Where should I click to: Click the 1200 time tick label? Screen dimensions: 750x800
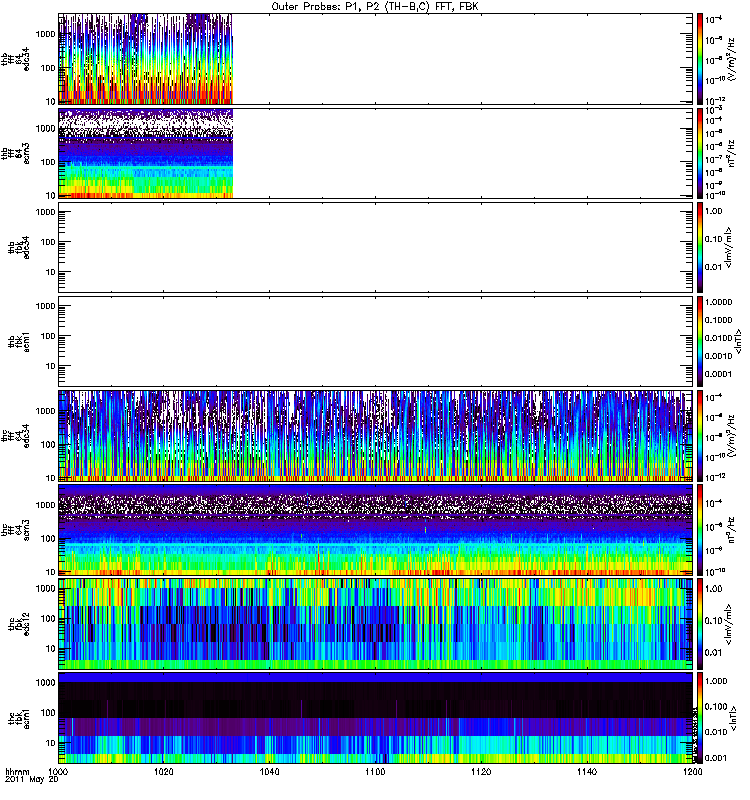(x=690, y=773)
